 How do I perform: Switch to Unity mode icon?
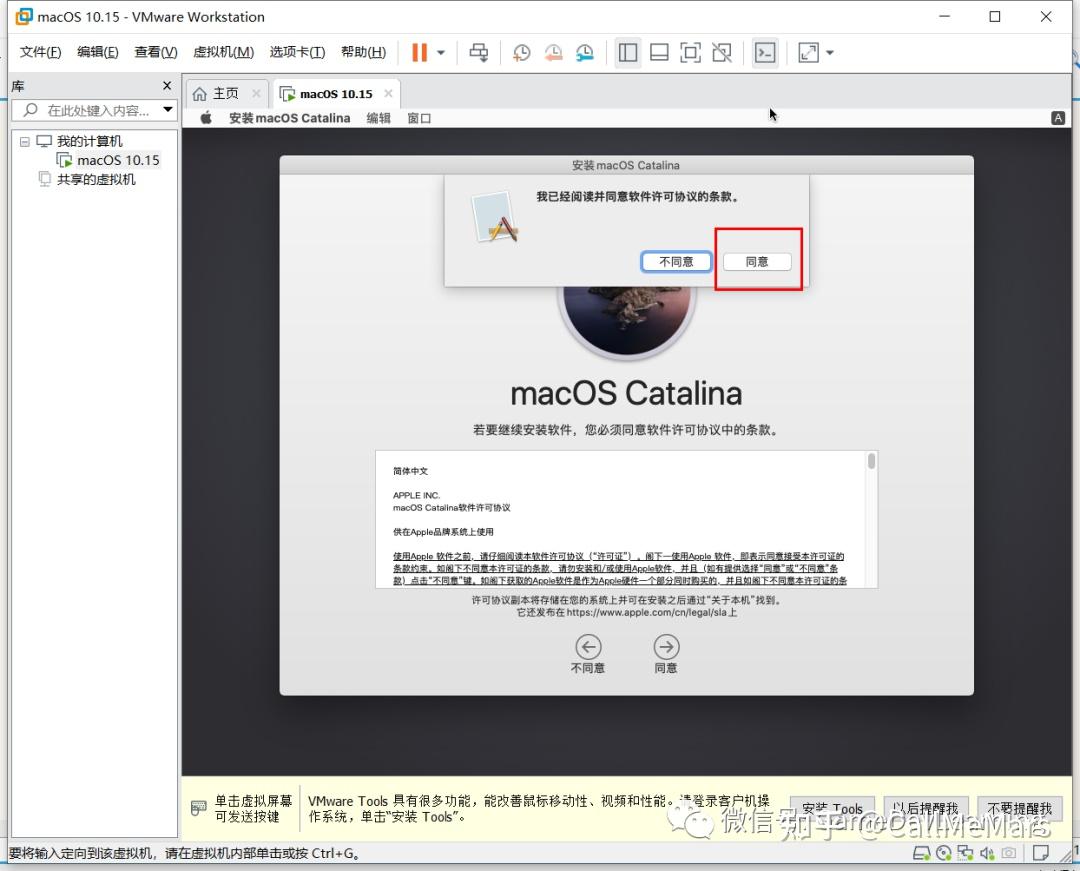(x=722, y=52)
